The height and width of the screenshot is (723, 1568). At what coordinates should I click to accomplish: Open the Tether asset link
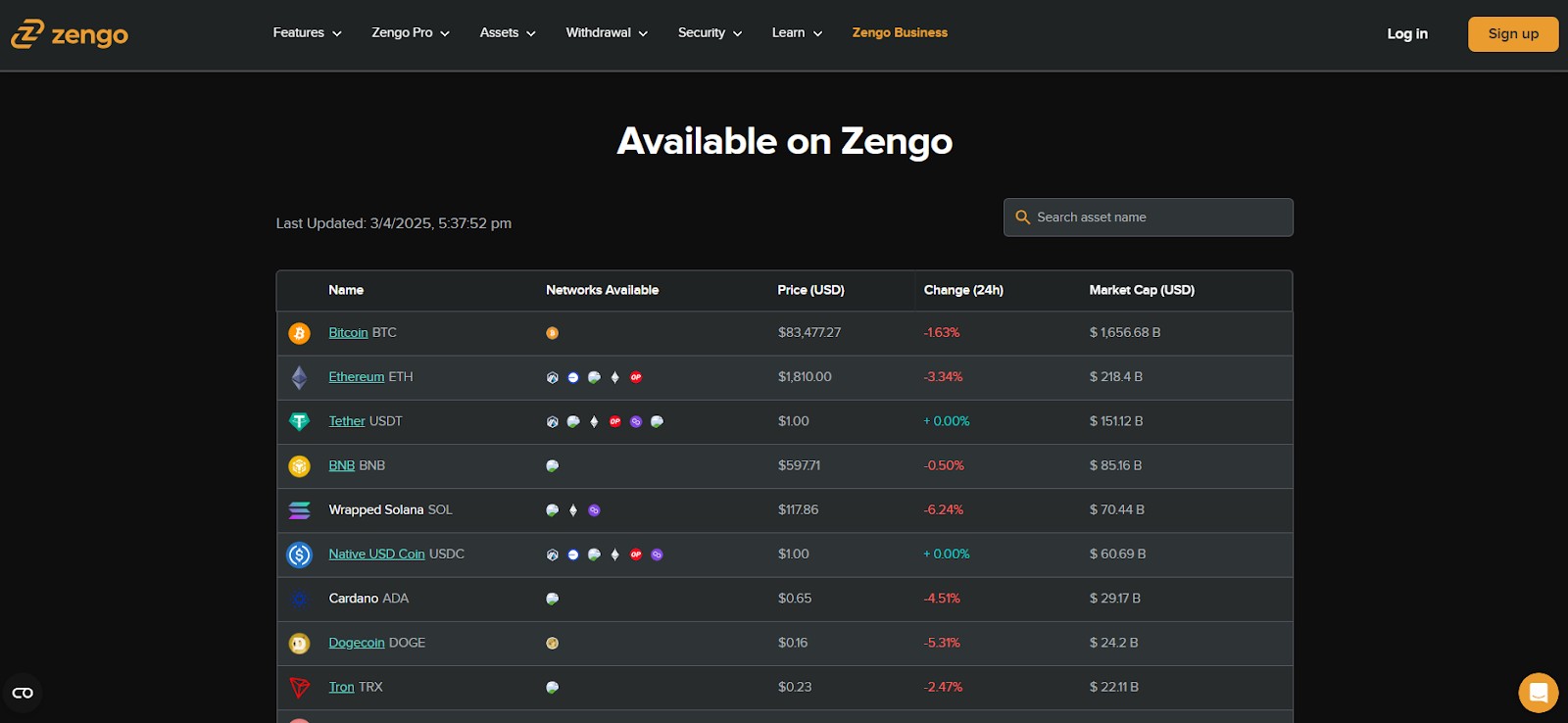pyautogui.click(x=346, y=421)
